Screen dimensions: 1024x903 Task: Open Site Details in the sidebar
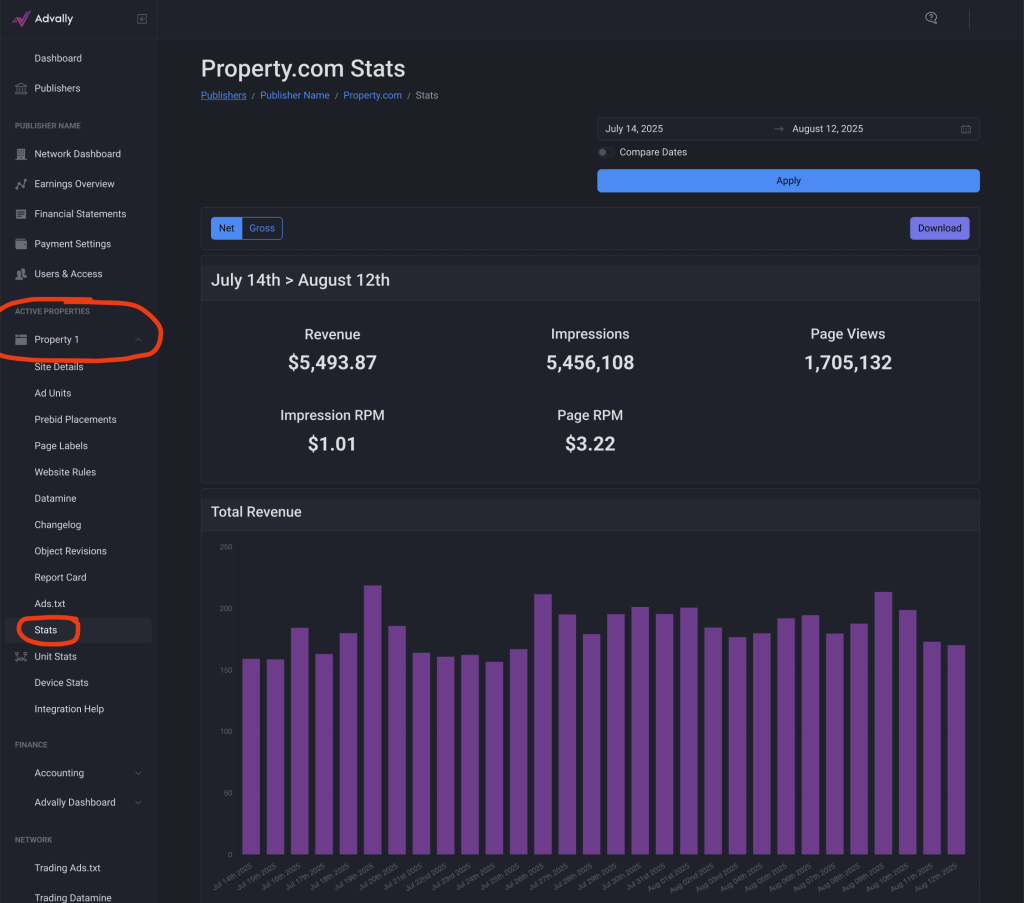click(59, 367)
